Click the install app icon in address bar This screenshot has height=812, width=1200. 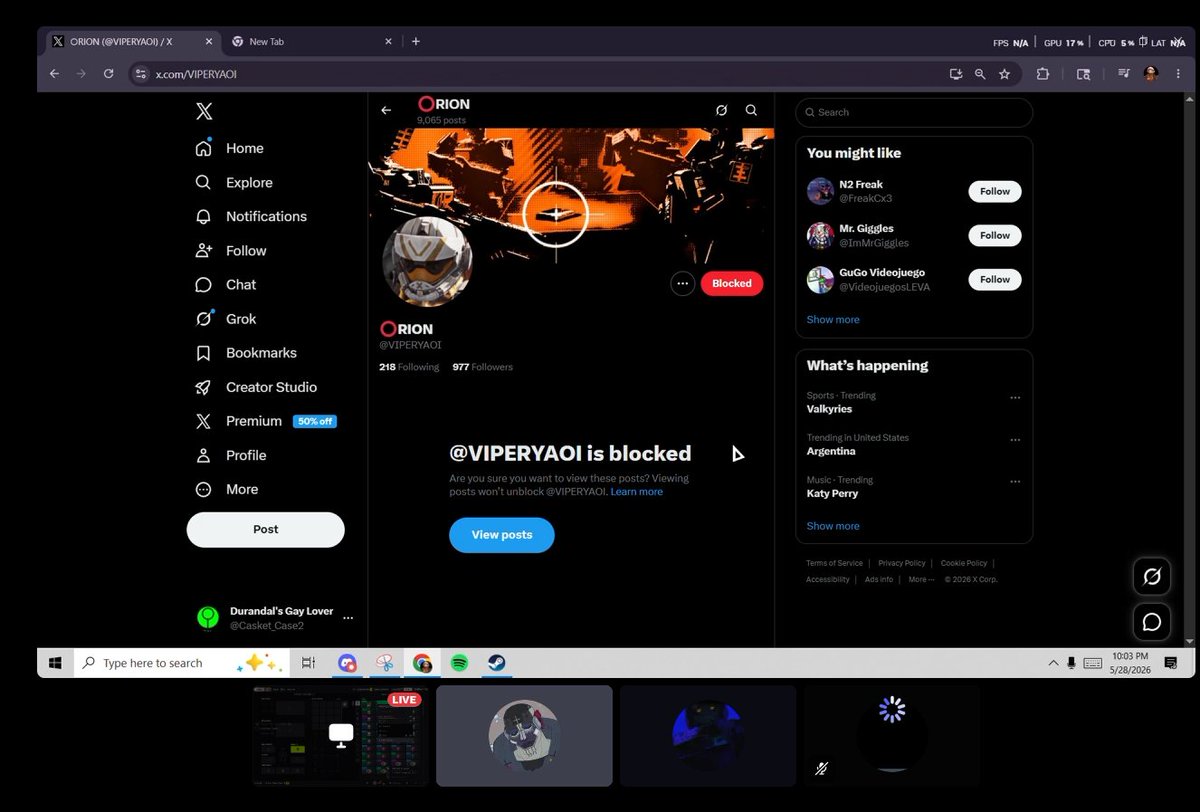tap(955, 74)
